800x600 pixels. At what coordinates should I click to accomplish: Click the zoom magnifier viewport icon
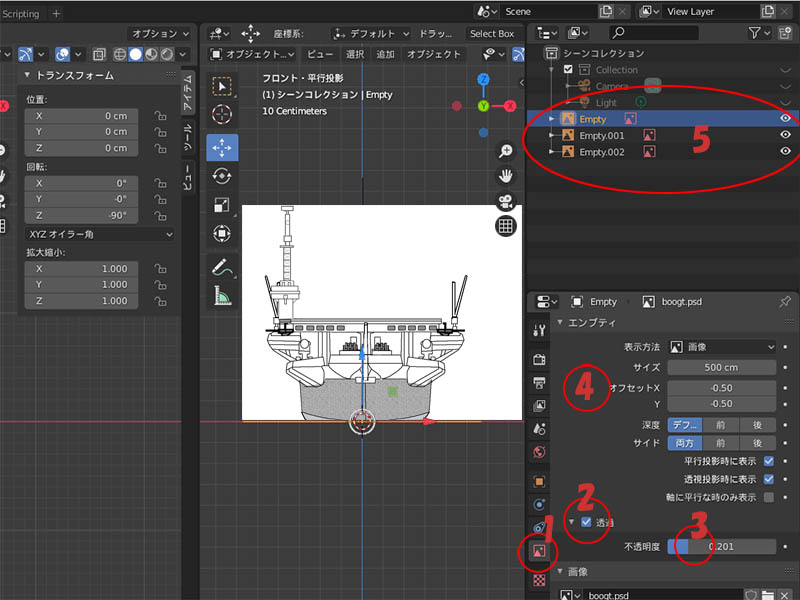(506, 151)
